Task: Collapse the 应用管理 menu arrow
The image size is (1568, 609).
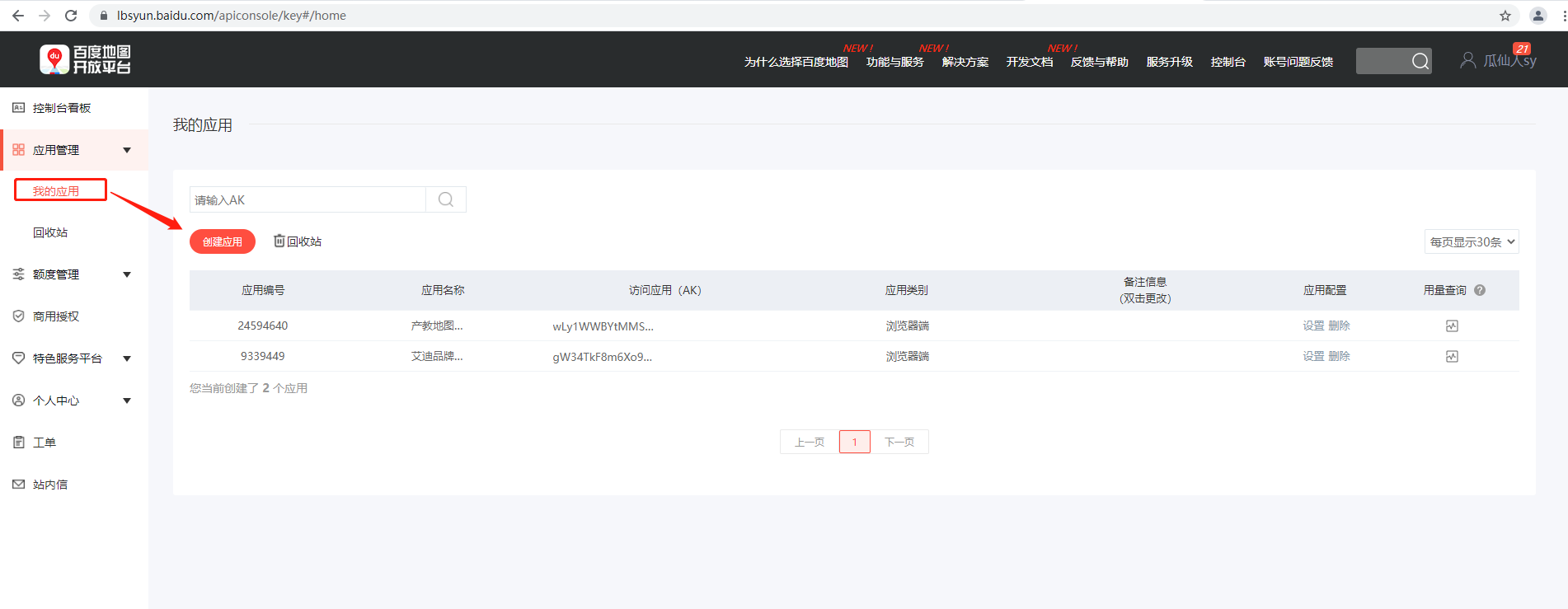Action: tap(127, 150)
